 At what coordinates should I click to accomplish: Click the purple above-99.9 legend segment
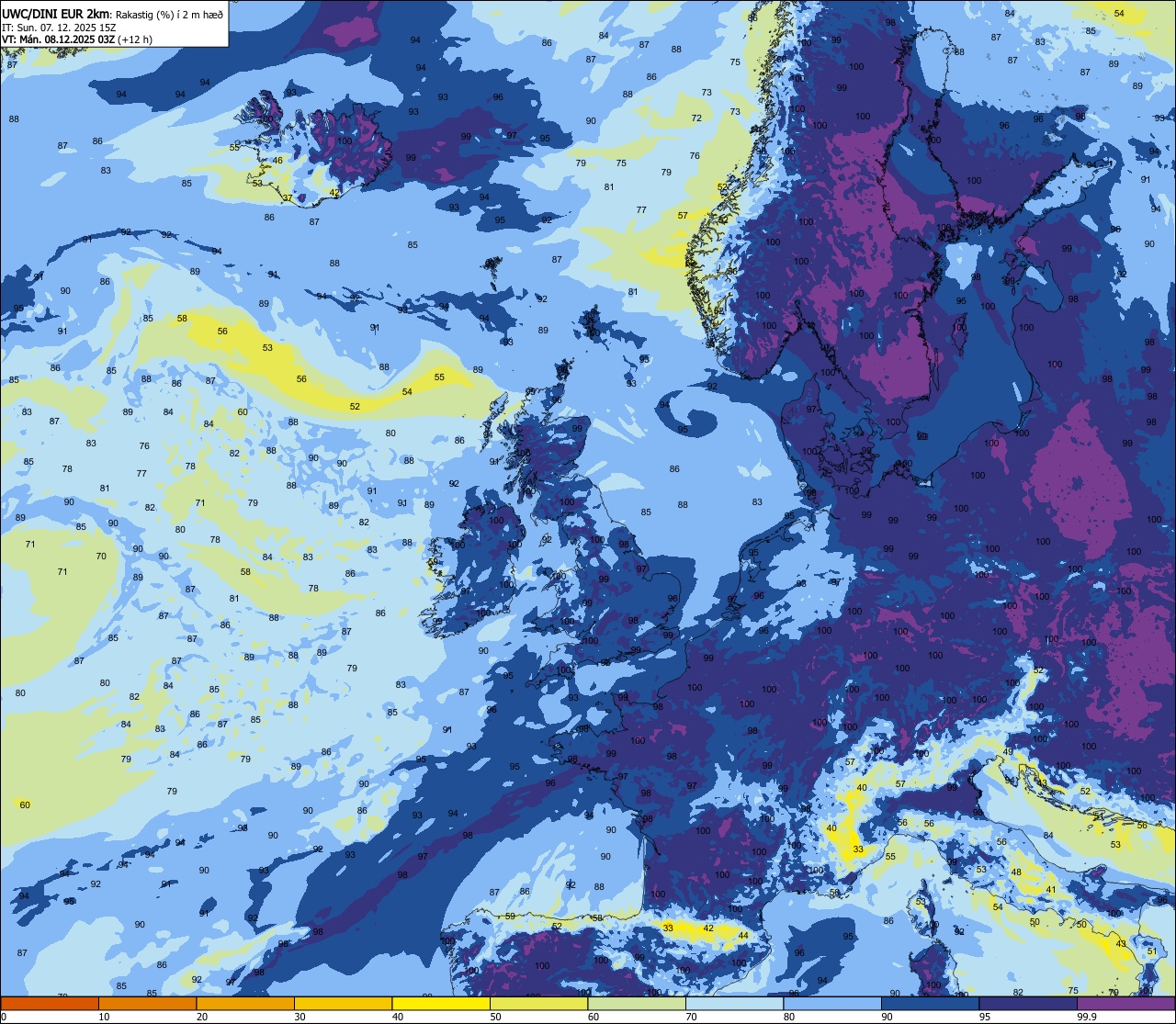pos(1125,1003)
